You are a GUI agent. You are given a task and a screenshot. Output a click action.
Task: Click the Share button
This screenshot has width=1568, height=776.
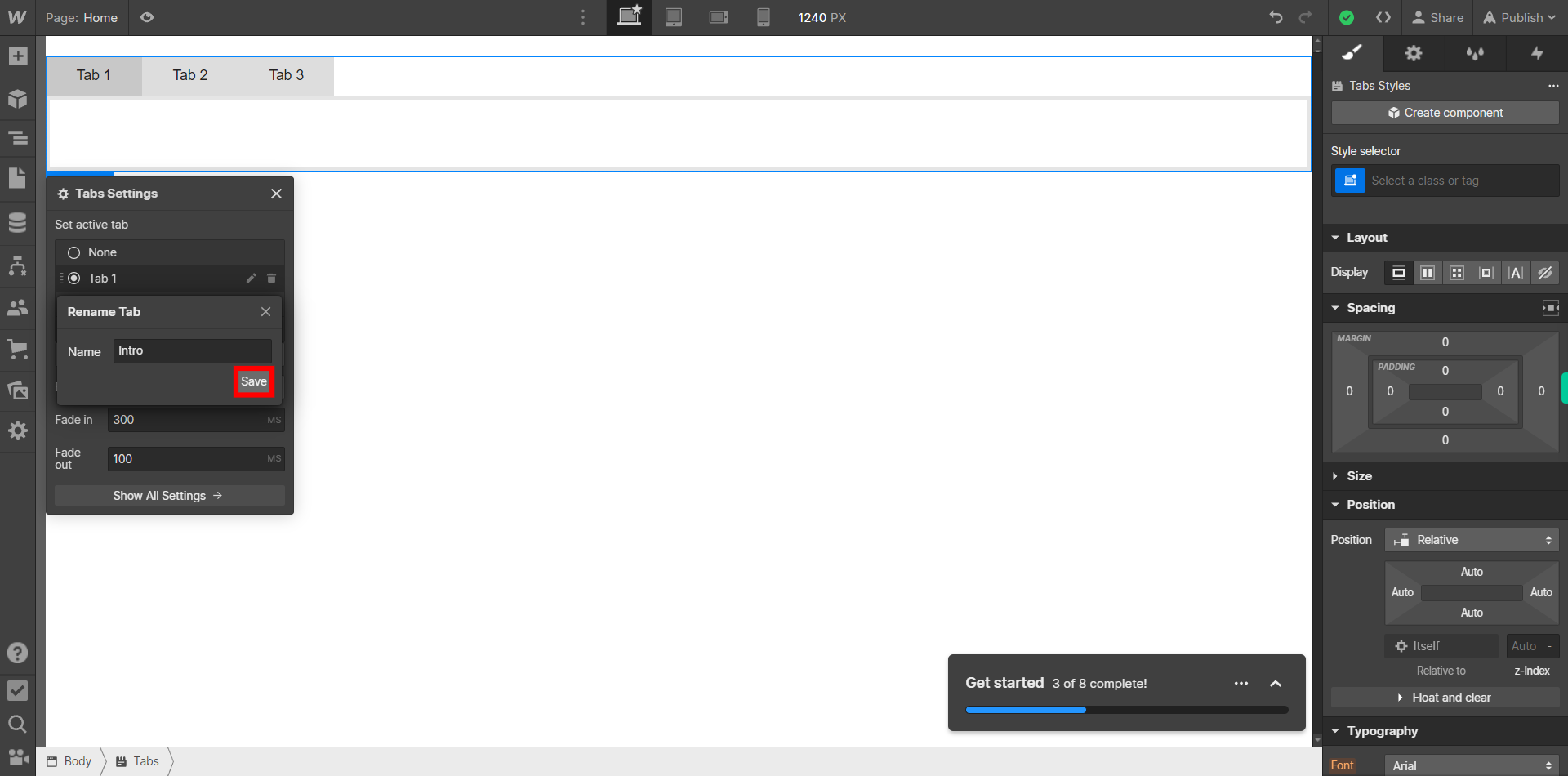(x=1438, y=17)
